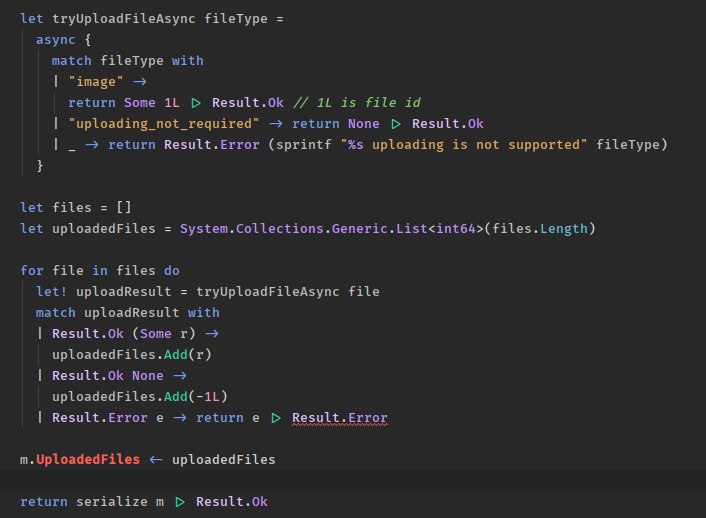The height and width of the screenshot is (518, 706).
Task: Click the "image" string literal
Action: click(x=95, y=82)
